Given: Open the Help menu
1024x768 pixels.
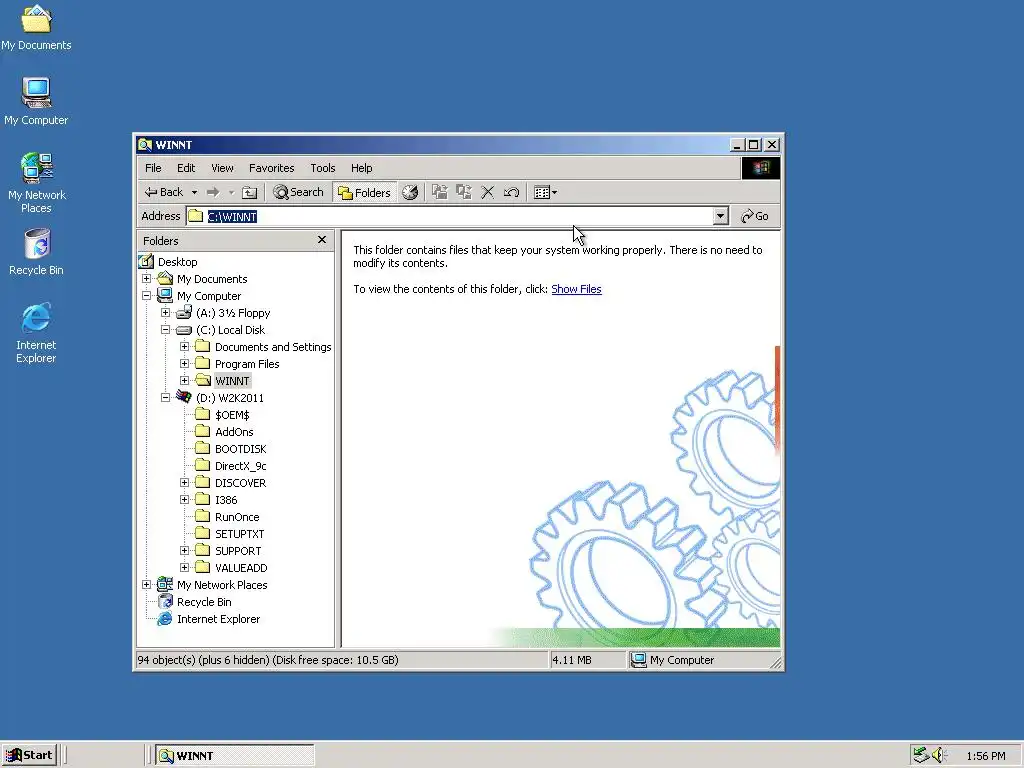Looking at the screenshot, I should tap(361, 168).
